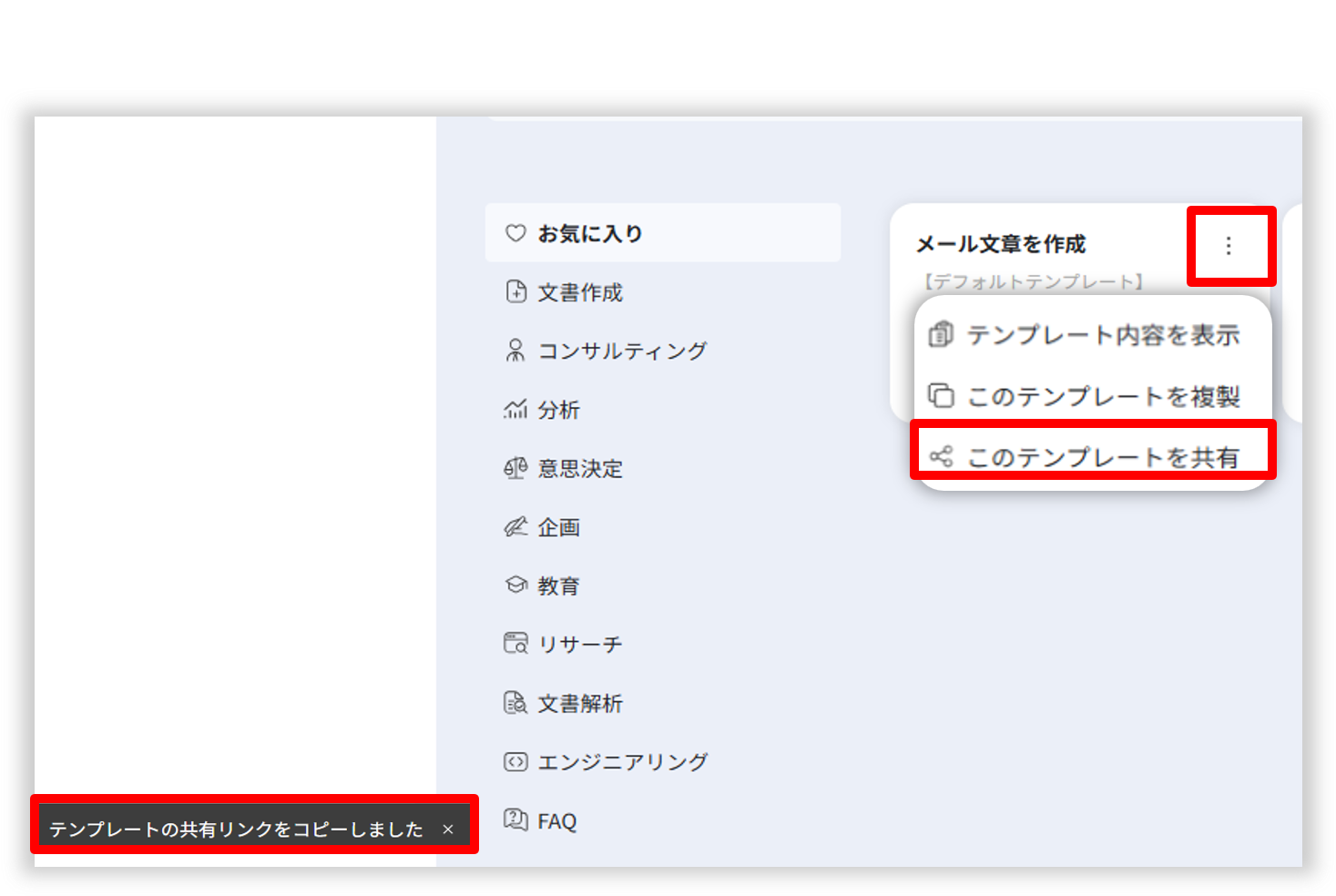Image resolution: width=1336 pixels, height=896 pixels.
Task: Choose テンプレート内容を表示 from the menu
Action: [x=1102, y=335]
